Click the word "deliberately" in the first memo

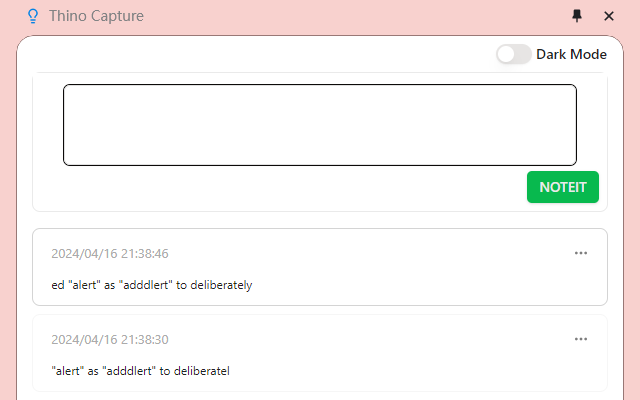tap(220, 285)
